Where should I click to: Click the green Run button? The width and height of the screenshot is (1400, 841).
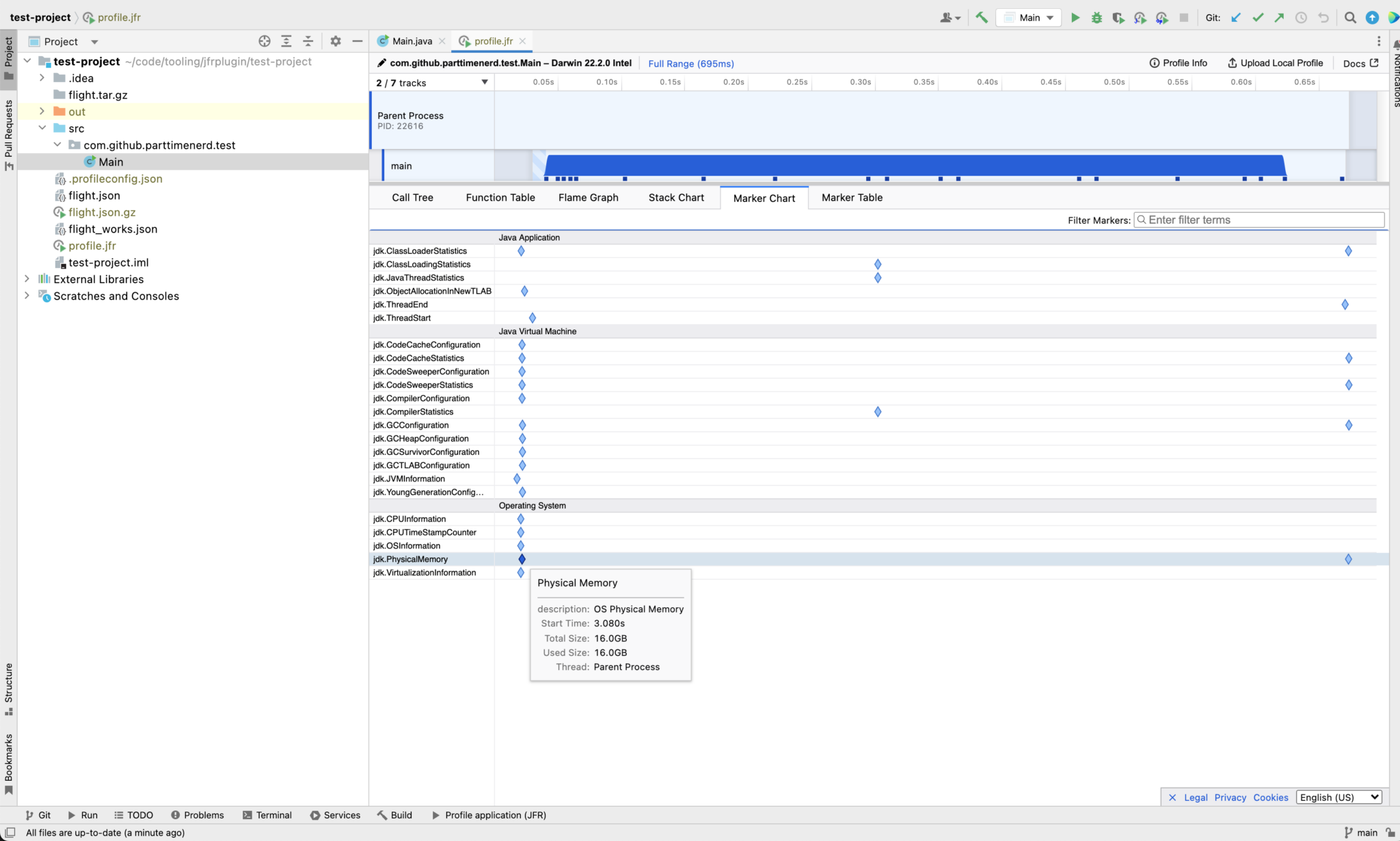click(1075, 18)
